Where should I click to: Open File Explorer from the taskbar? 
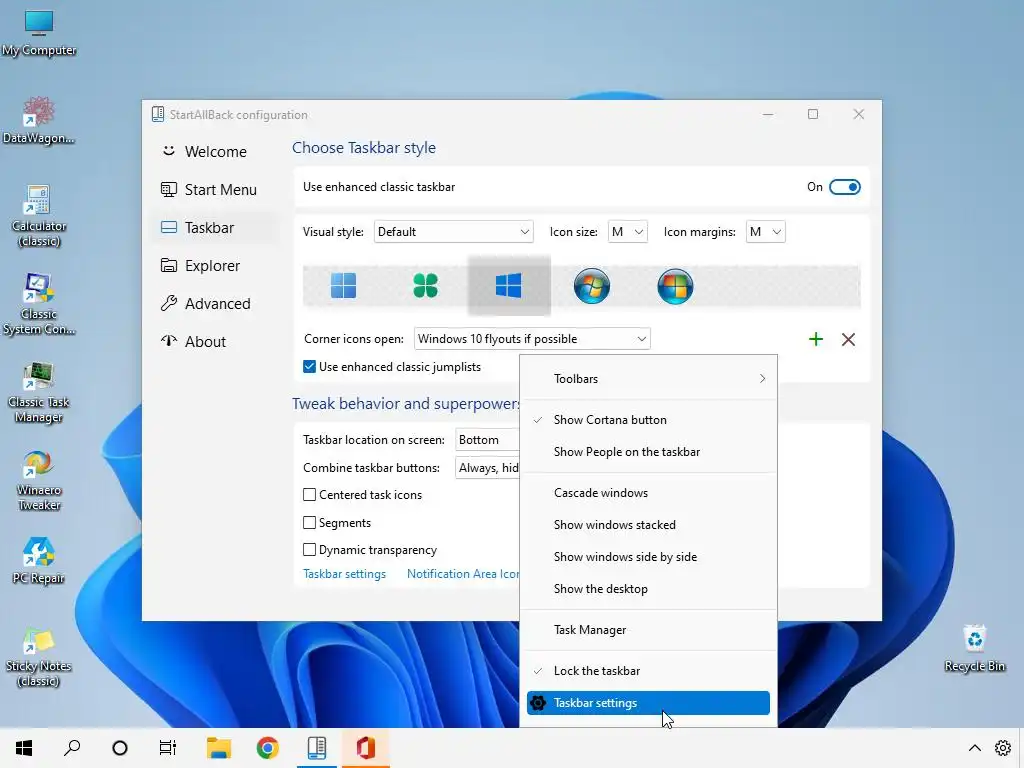(x=219, y=748)
